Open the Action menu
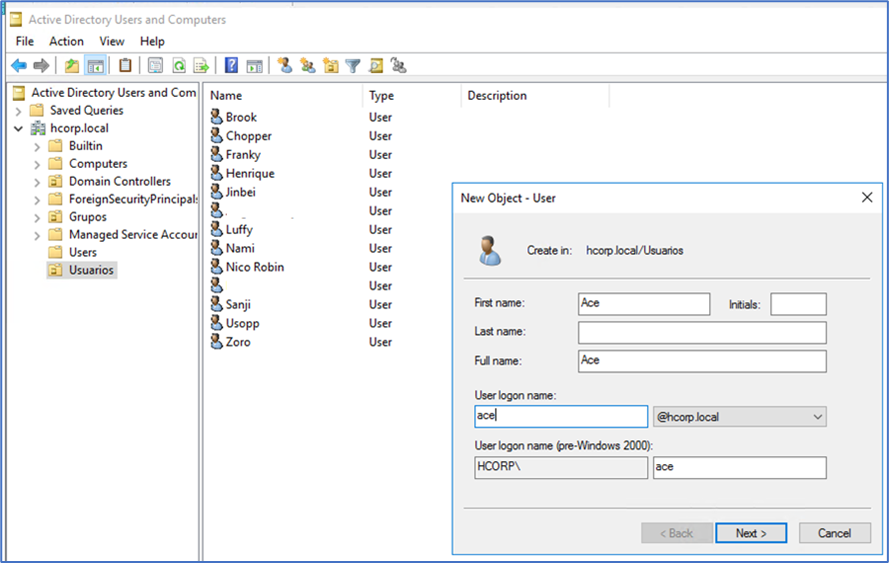This screenshot has width=889, height=563. click(x=66, y=41)
